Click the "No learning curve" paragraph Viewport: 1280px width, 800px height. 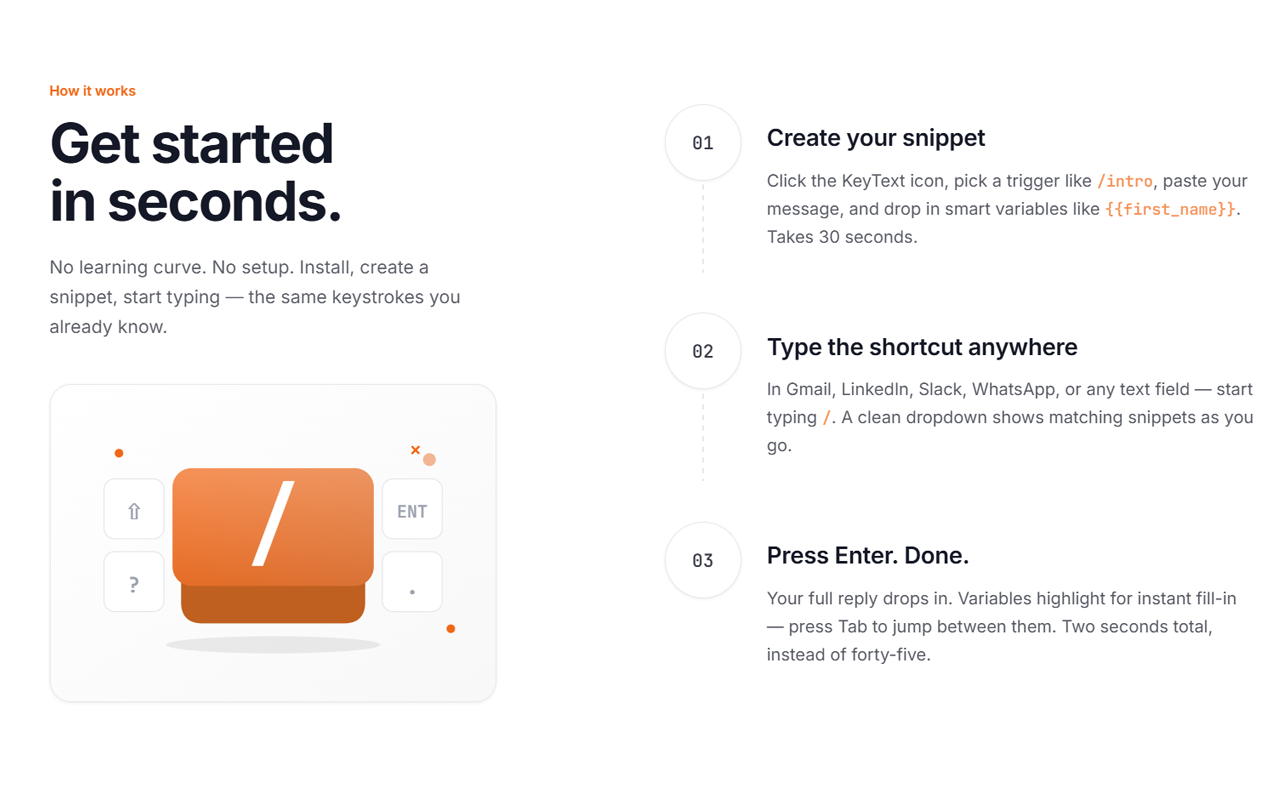point(254,297)
